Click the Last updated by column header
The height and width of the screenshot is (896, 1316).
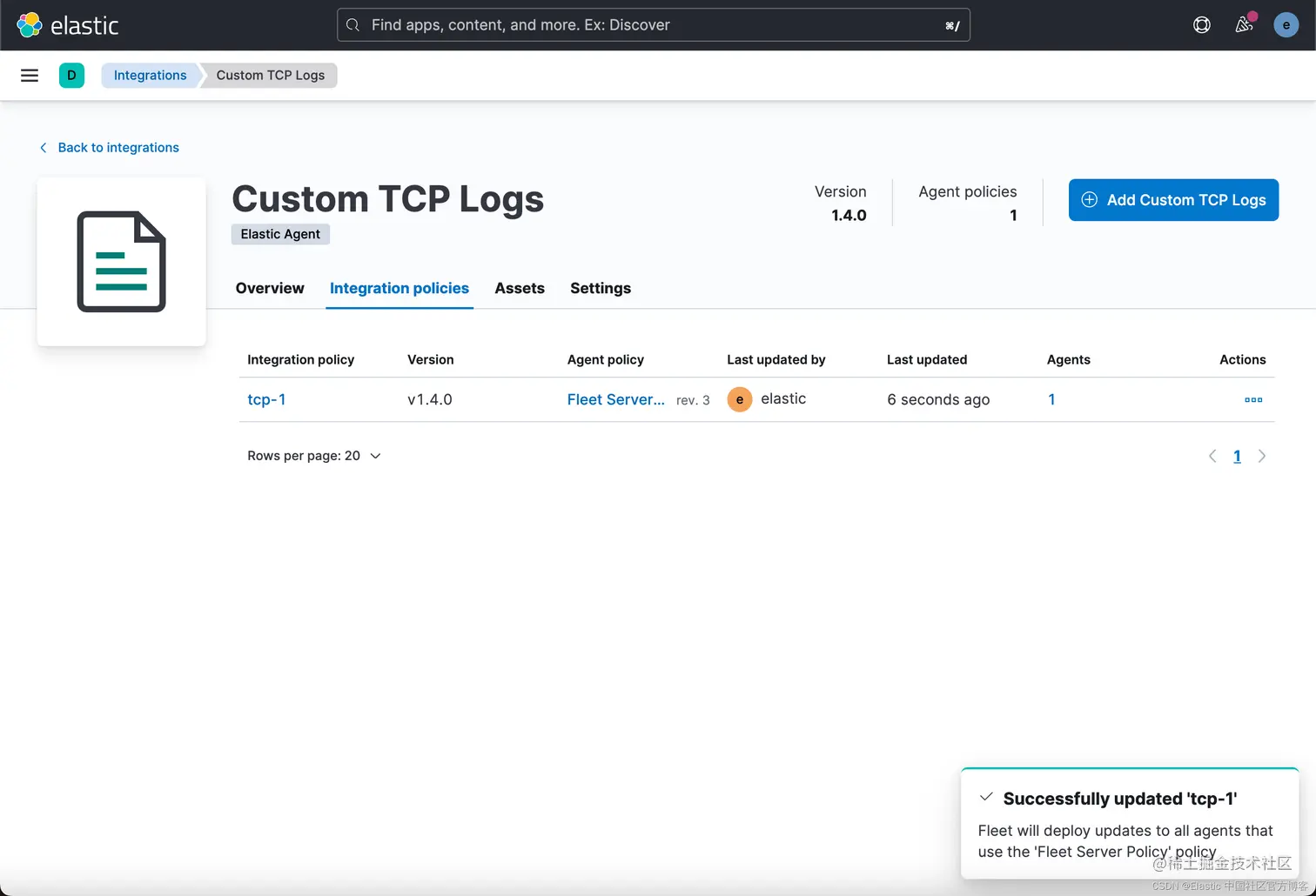(x=776, y=359)
